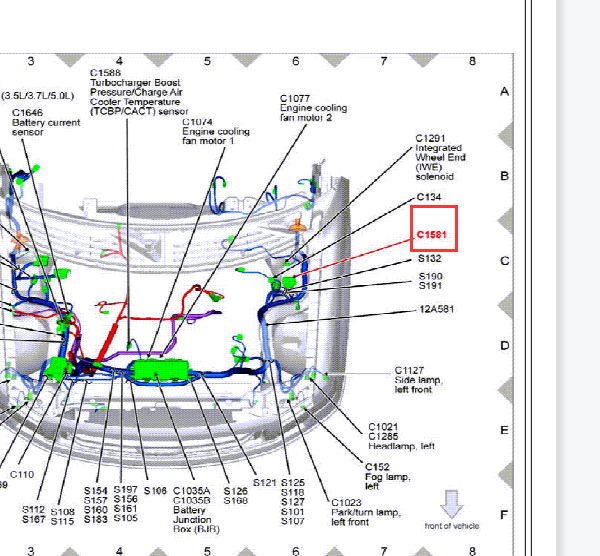
Task: Select the S125 splice label
Action: 293,483
